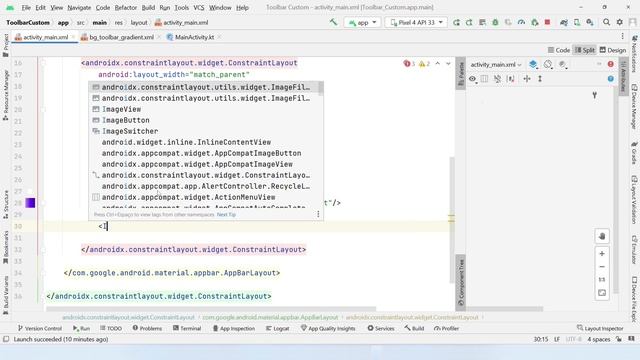Open the SDK Manager toolbar icon
This screenshot has height=360, width=640.
click(x=590, y=22)
